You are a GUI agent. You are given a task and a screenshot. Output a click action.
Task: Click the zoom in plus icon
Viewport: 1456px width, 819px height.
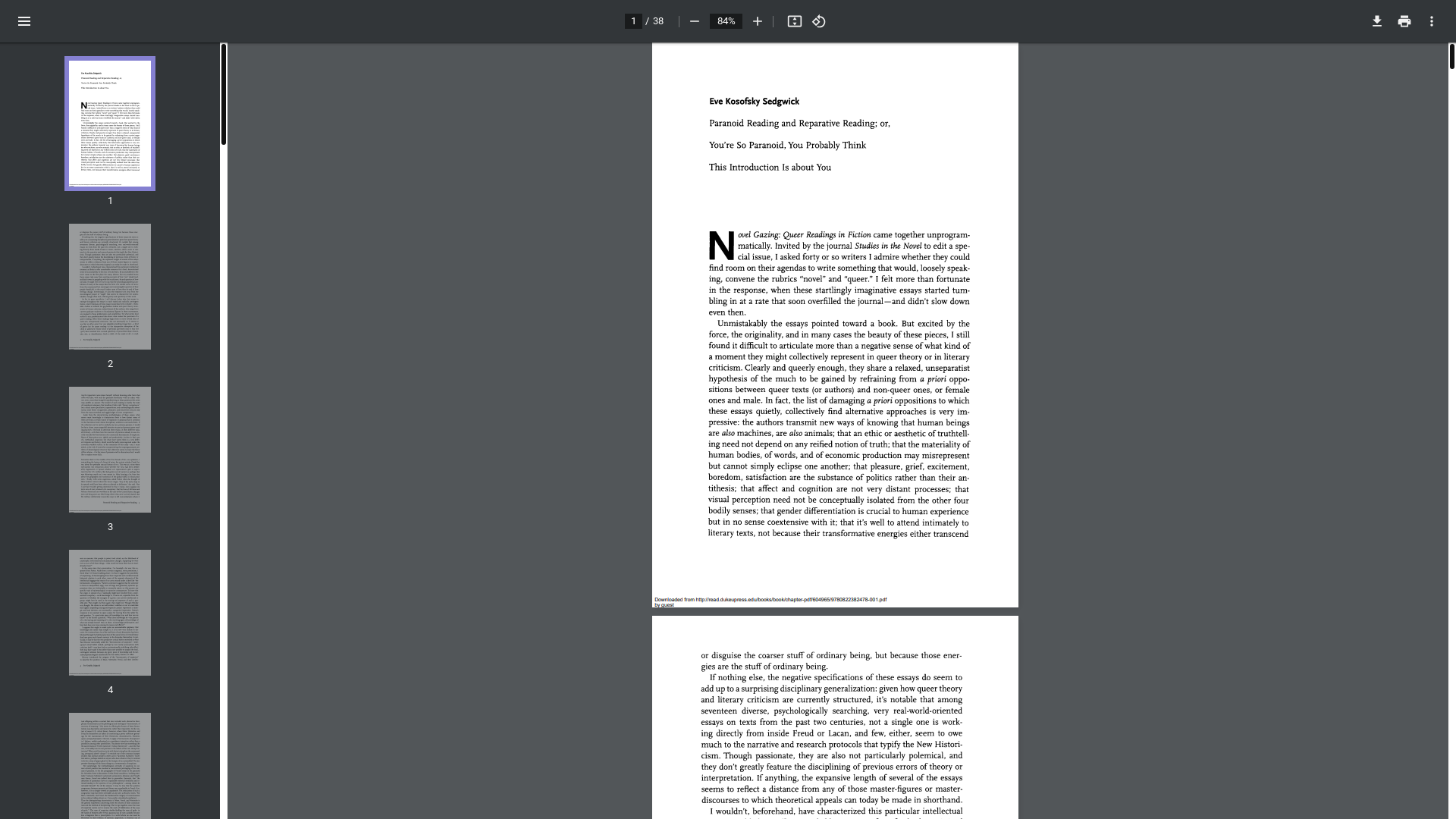point(757,21)
